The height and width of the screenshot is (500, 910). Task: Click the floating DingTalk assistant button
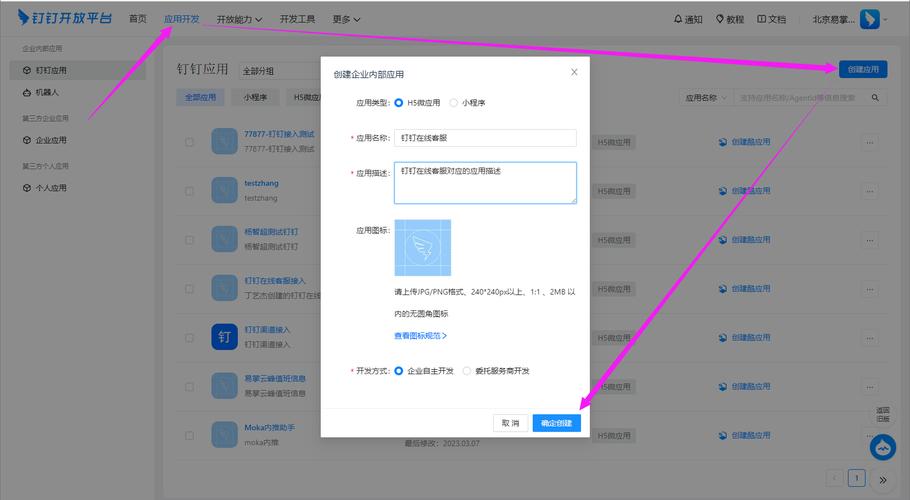point(883,447)
